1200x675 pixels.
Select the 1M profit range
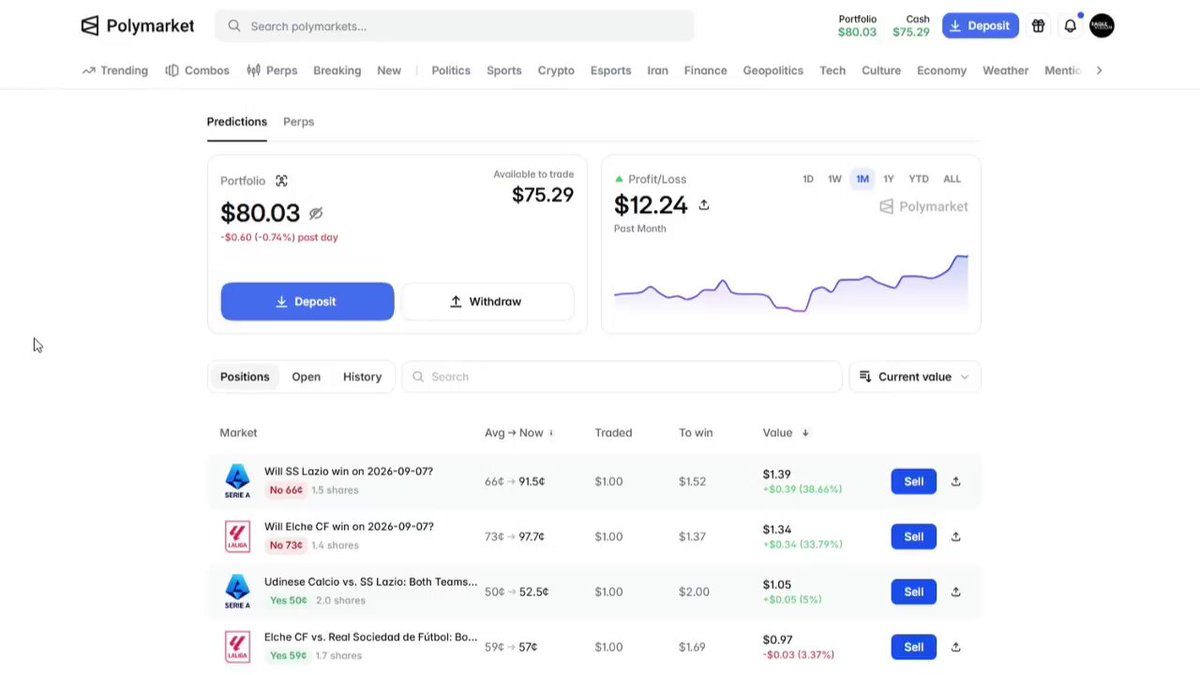click(862, 179)
